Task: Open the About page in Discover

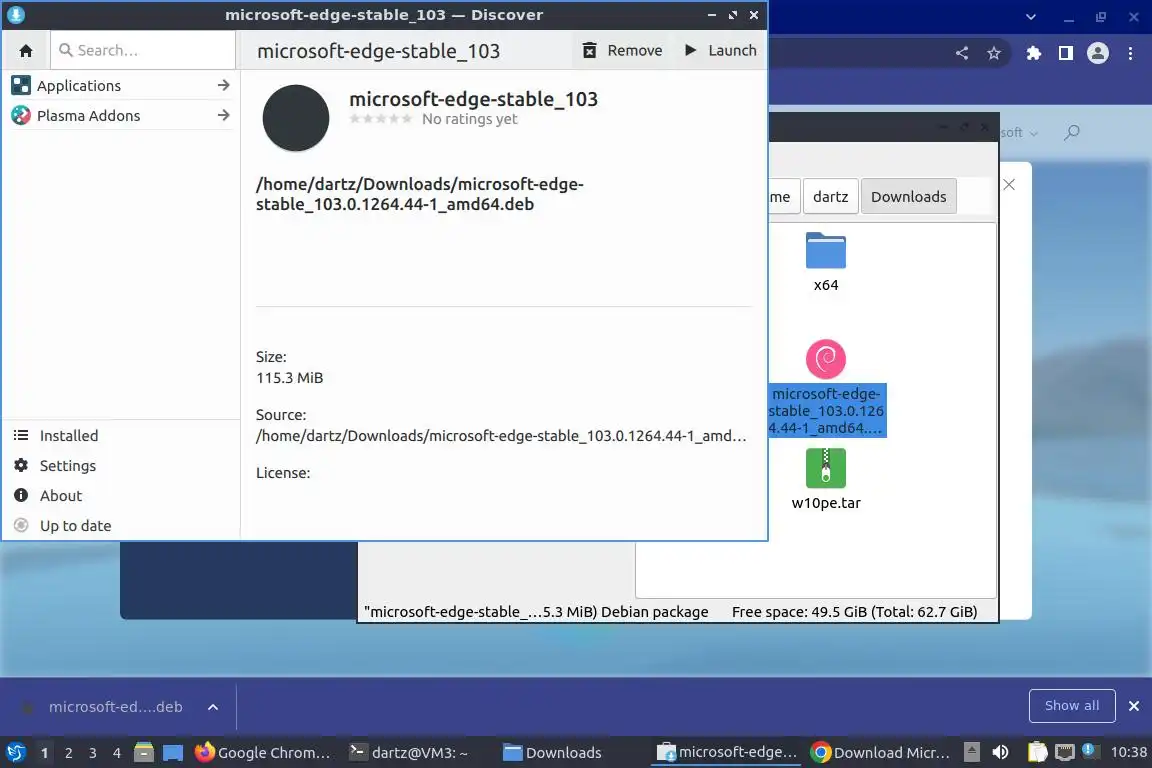Action: click(120, 496)
